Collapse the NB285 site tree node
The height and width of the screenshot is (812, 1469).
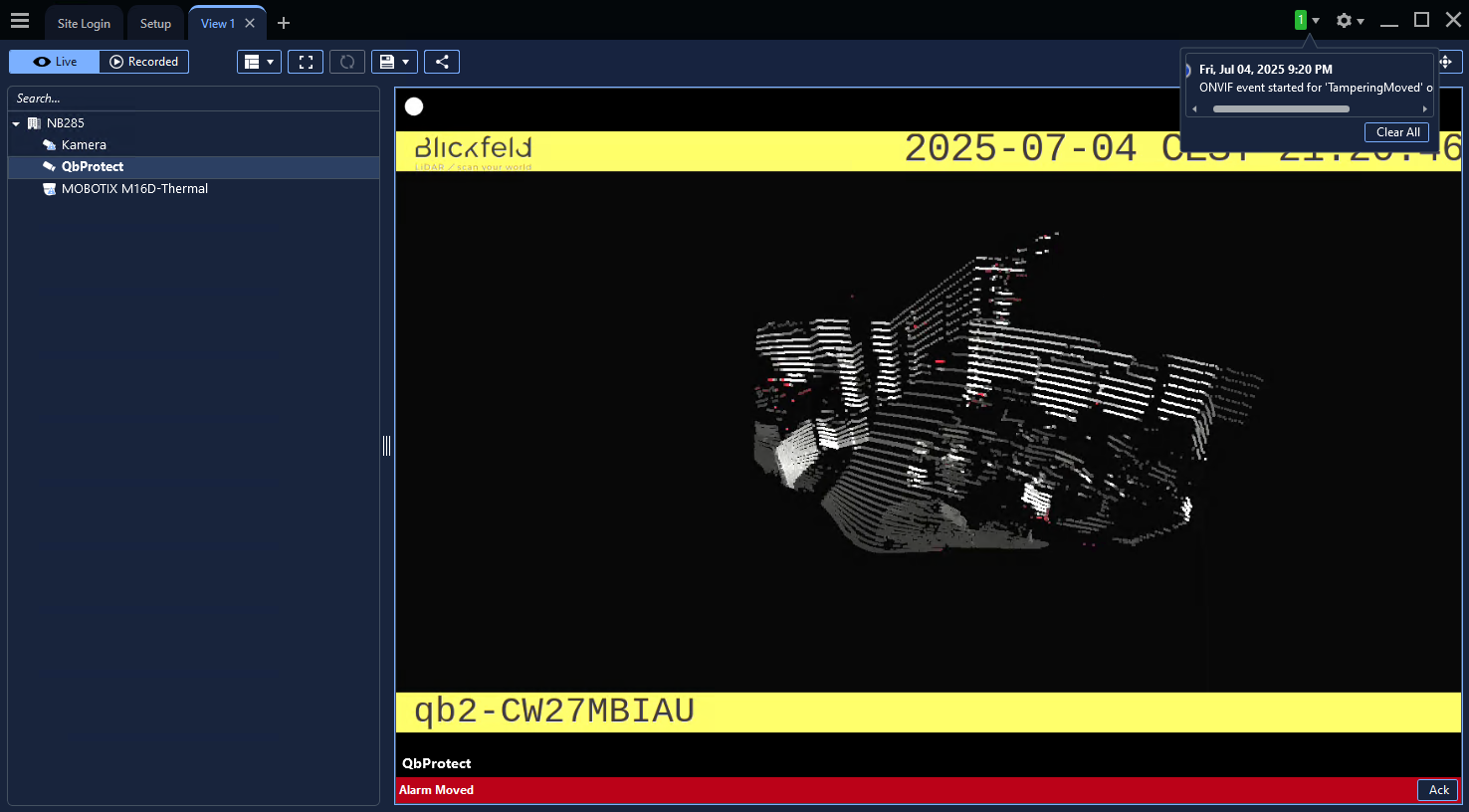tap(17, 123)
